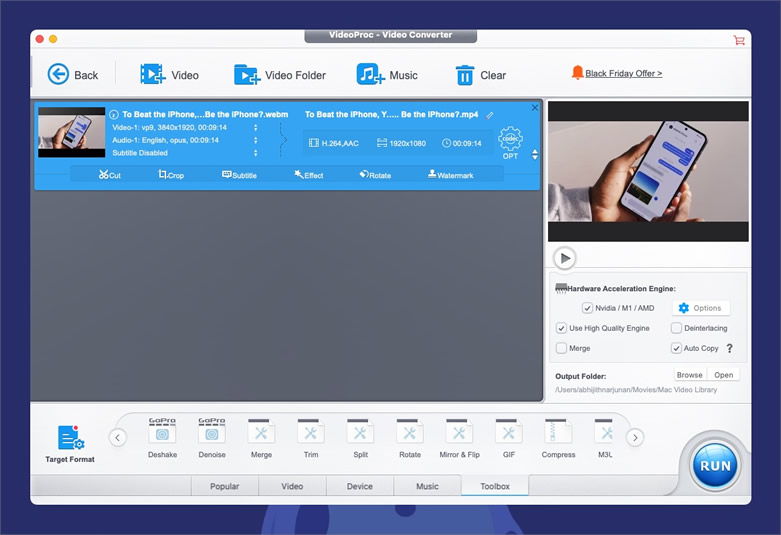Play the preview video

[x=565, y=258]
